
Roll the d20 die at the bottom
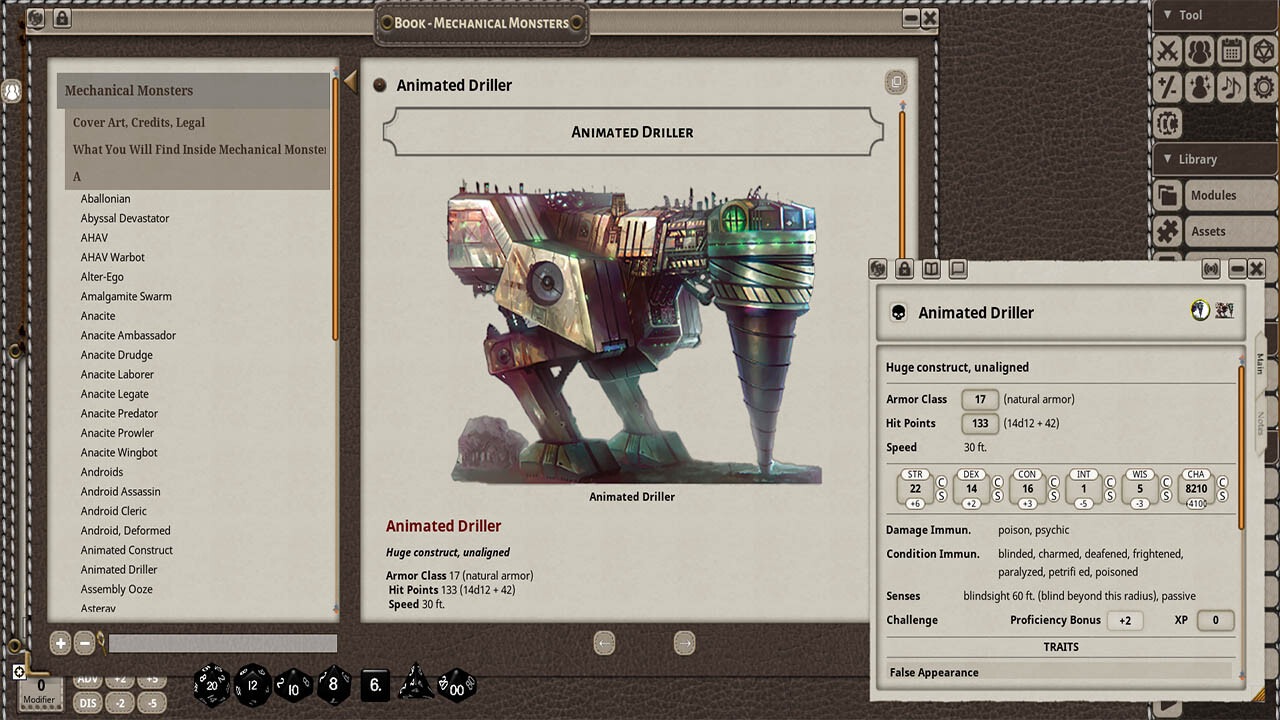click(213, 685)
